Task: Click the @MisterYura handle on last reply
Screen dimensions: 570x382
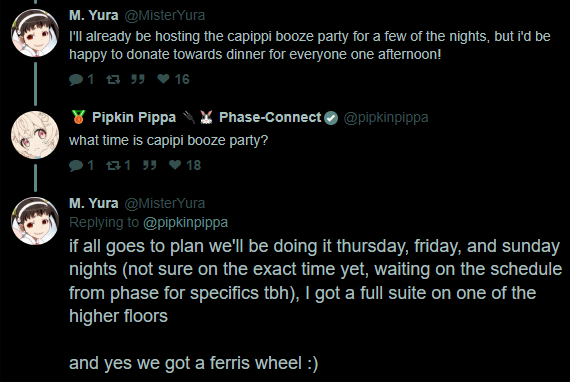Action: 165,203
